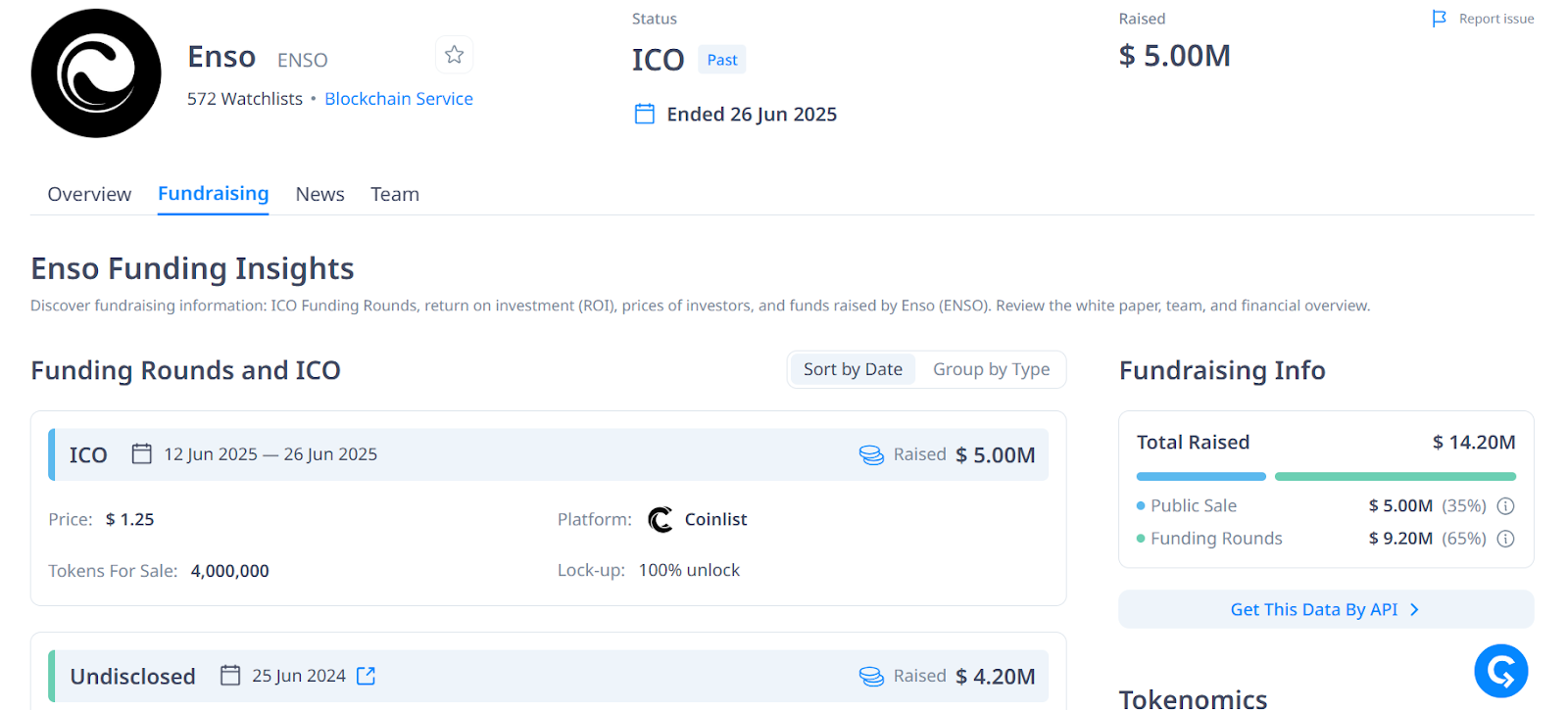
Task: Select Sort by Date option
Action: tap(853, 369)
